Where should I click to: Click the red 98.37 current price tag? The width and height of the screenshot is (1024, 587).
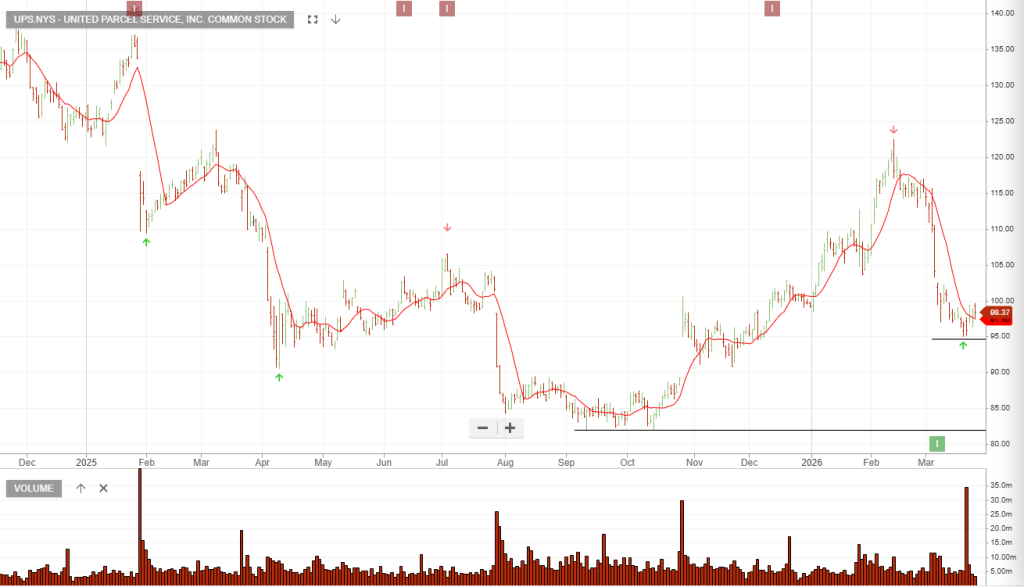[997, 314]
